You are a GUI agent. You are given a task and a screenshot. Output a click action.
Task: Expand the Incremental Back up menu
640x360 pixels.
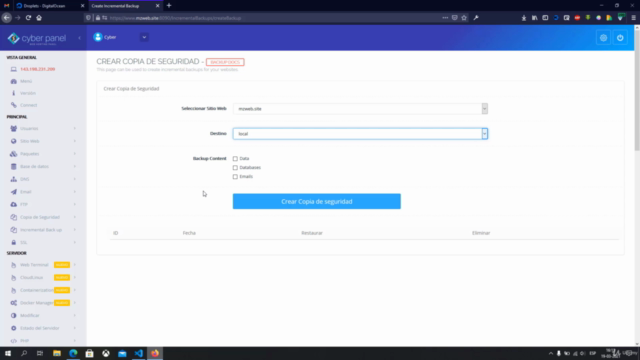pyautogui.click(x=75, y=230)
